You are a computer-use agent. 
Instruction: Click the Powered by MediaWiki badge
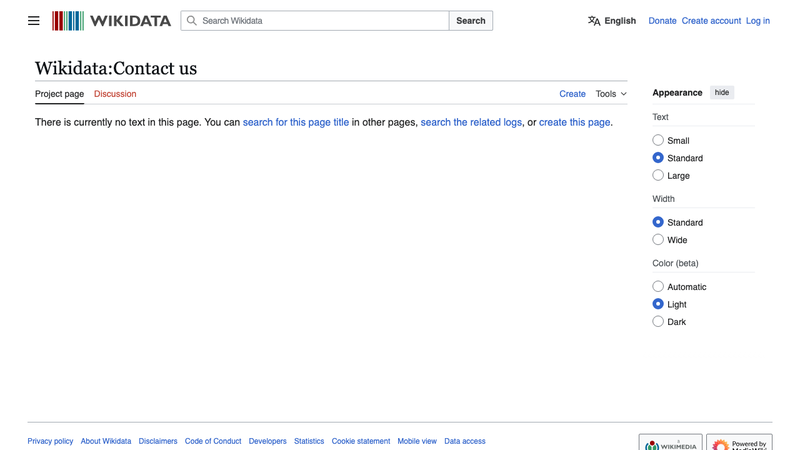739,443
